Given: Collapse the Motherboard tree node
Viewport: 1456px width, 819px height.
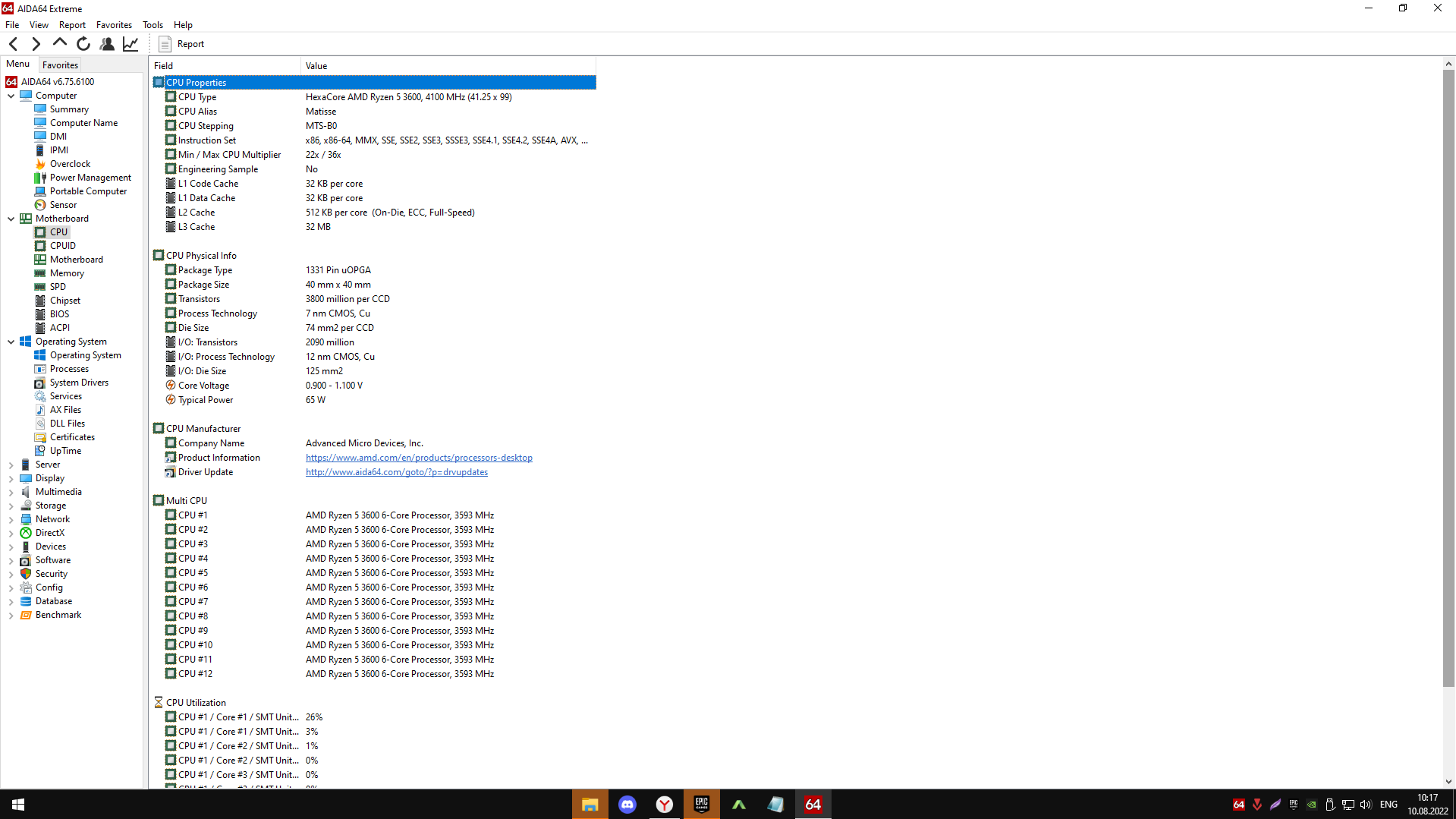Looking at the screenshot, I should tap(11, 219).
